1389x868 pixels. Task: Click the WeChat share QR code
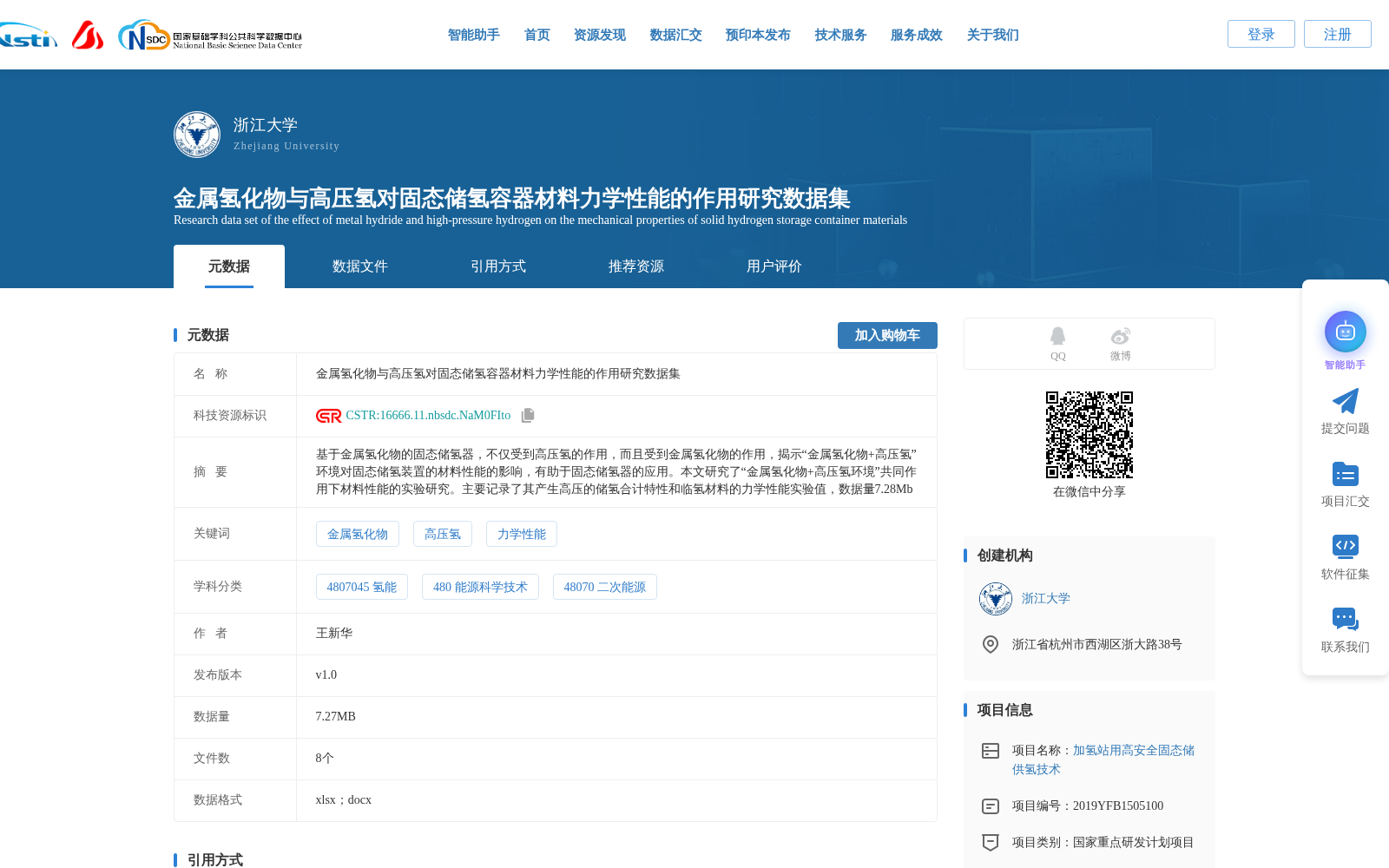[1089, 435]
